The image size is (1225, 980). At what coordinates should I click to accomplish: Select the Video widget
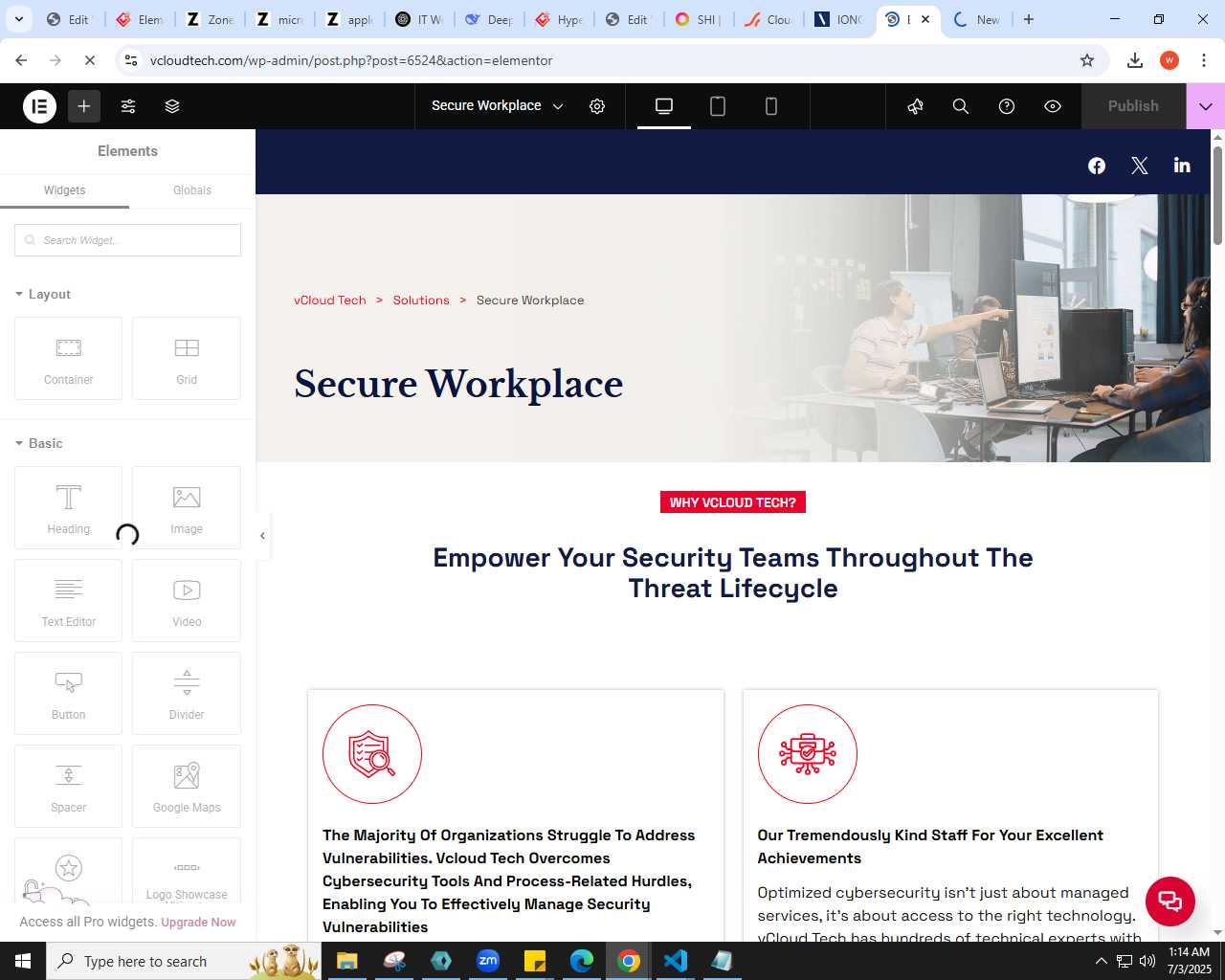click(187, 600)
